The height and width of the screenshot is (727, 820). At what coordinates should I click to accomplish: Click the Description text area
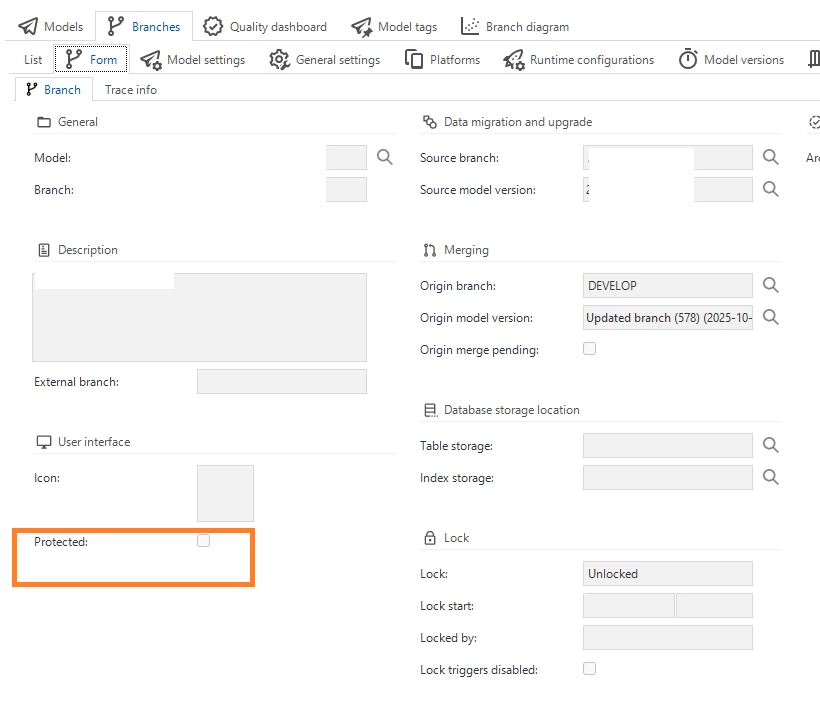(199, 317)
